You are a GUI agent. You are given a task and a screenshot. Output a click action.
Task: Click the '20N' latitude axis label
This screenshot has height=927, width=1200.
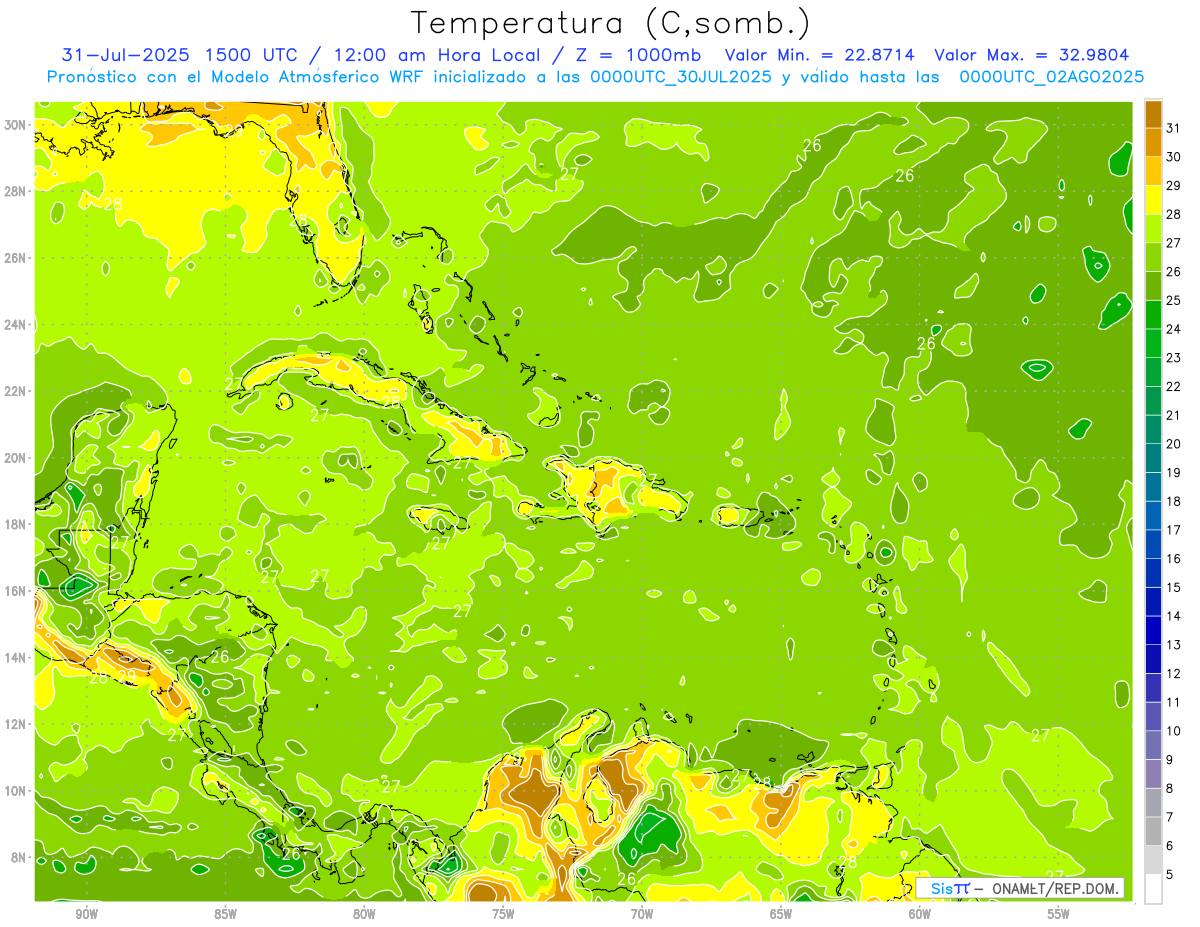(15, 458)
